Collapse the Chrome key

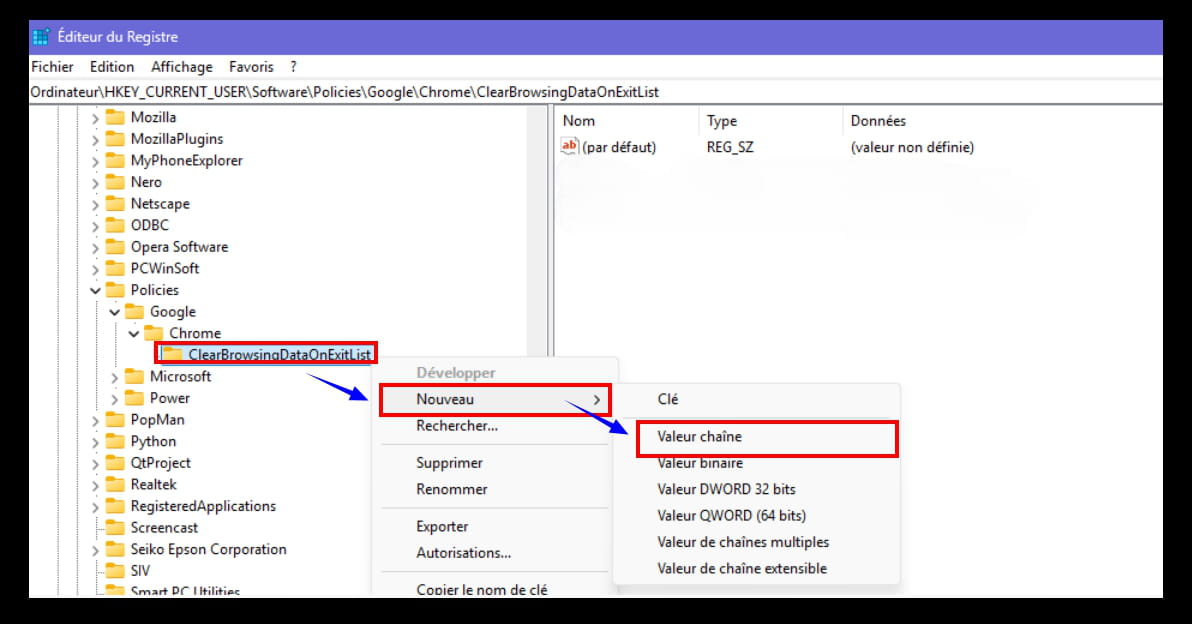point(134,333)
